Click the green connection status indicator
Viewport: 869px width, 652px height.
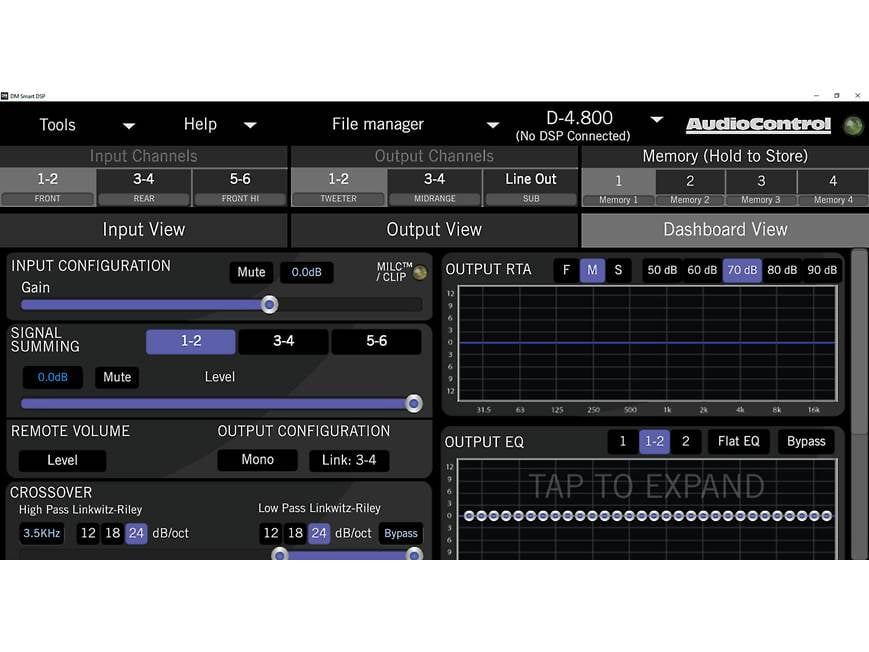click(x=852, y=126)
